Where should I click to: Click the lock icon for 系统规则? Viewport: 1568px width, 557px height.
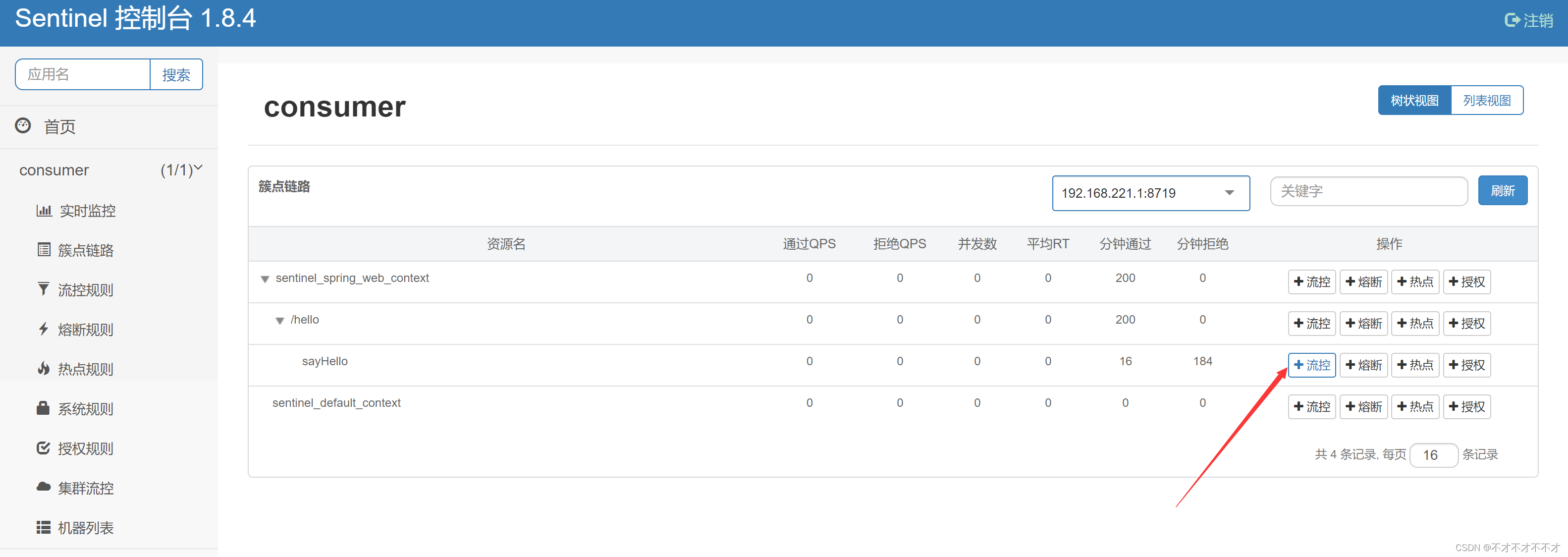(43, 408)
